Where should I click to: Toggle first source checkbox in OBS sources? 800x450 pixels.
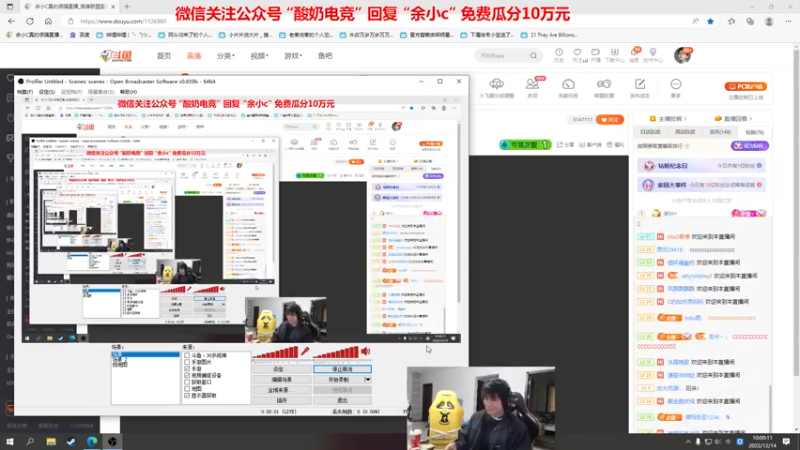187,355
